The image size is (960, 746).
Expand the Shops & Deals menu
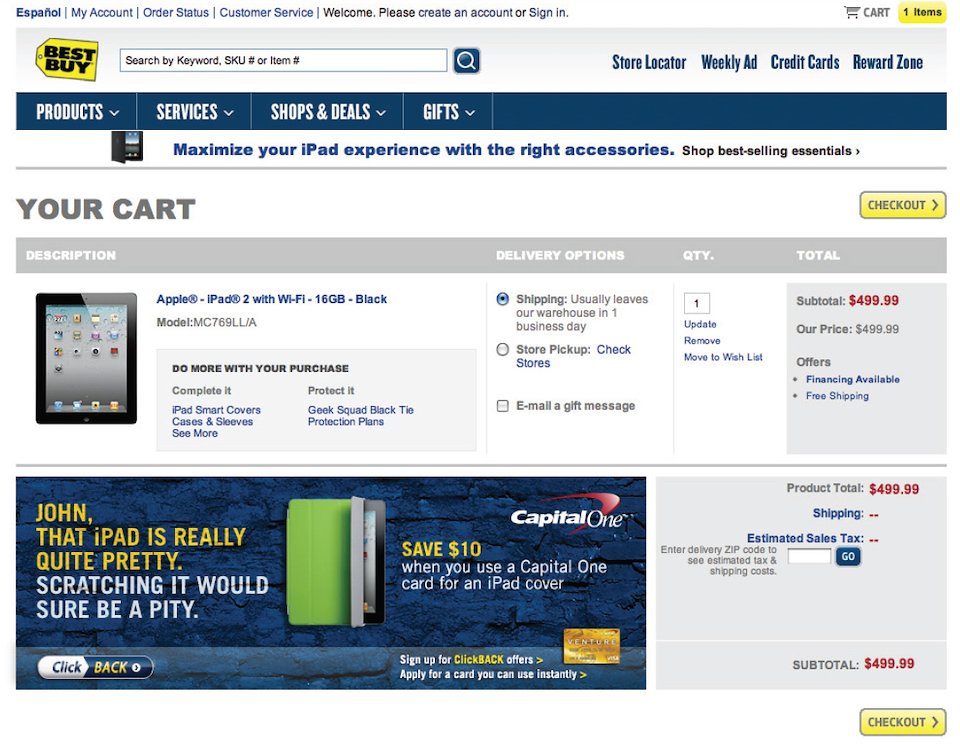[327, 112]
